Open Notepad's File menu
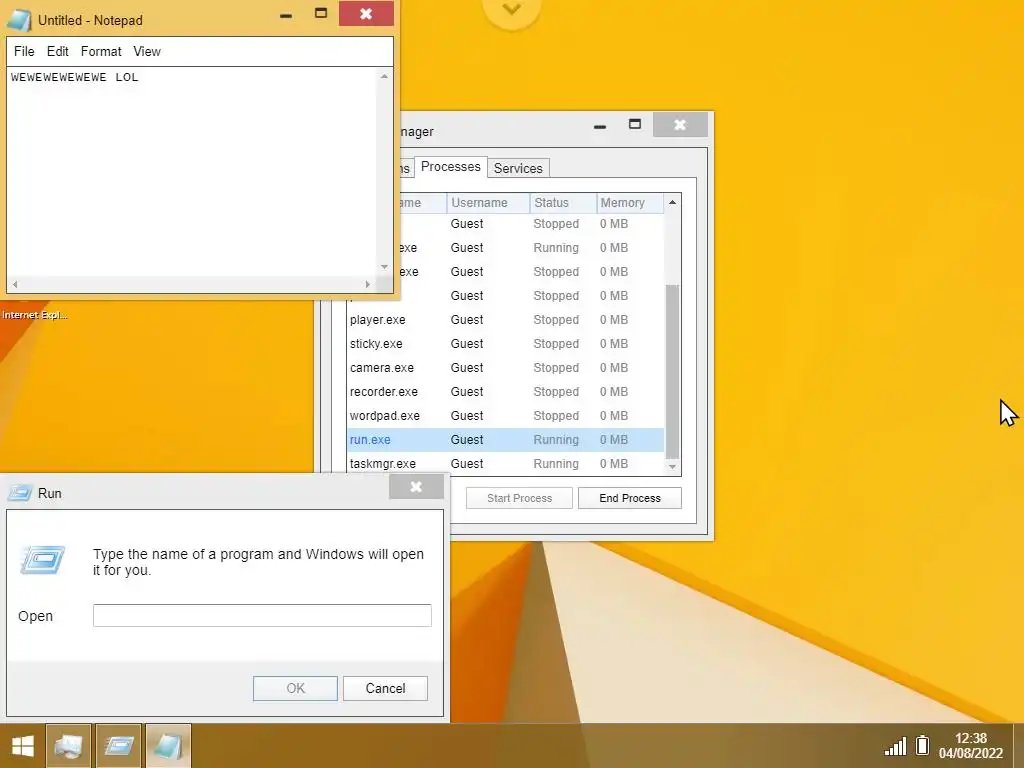Image resolution: width=1024 pixels, height=768 pixels. click(x=24, y=52)
